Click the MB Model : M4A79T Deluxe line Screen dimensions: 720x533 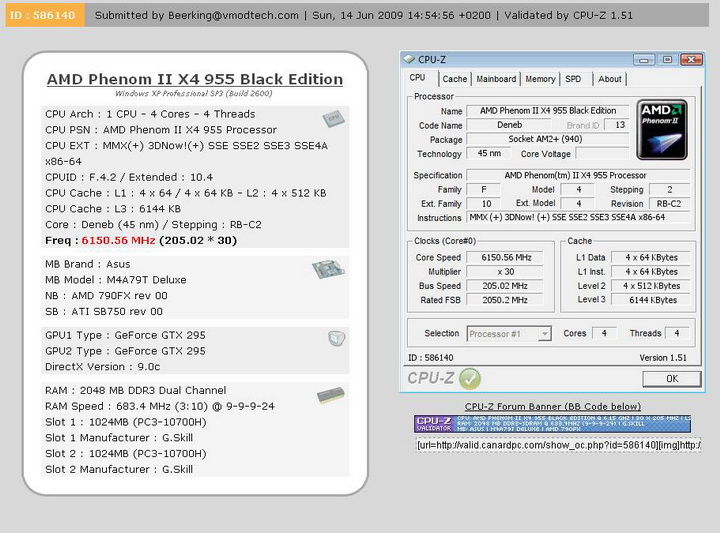coord(116,280)
